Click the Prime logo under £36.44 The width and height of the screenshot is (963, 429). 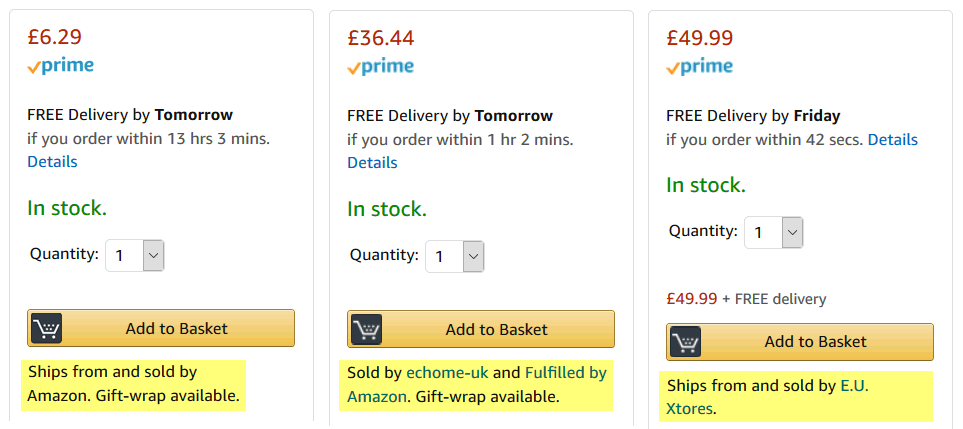[x=381, y=66]
